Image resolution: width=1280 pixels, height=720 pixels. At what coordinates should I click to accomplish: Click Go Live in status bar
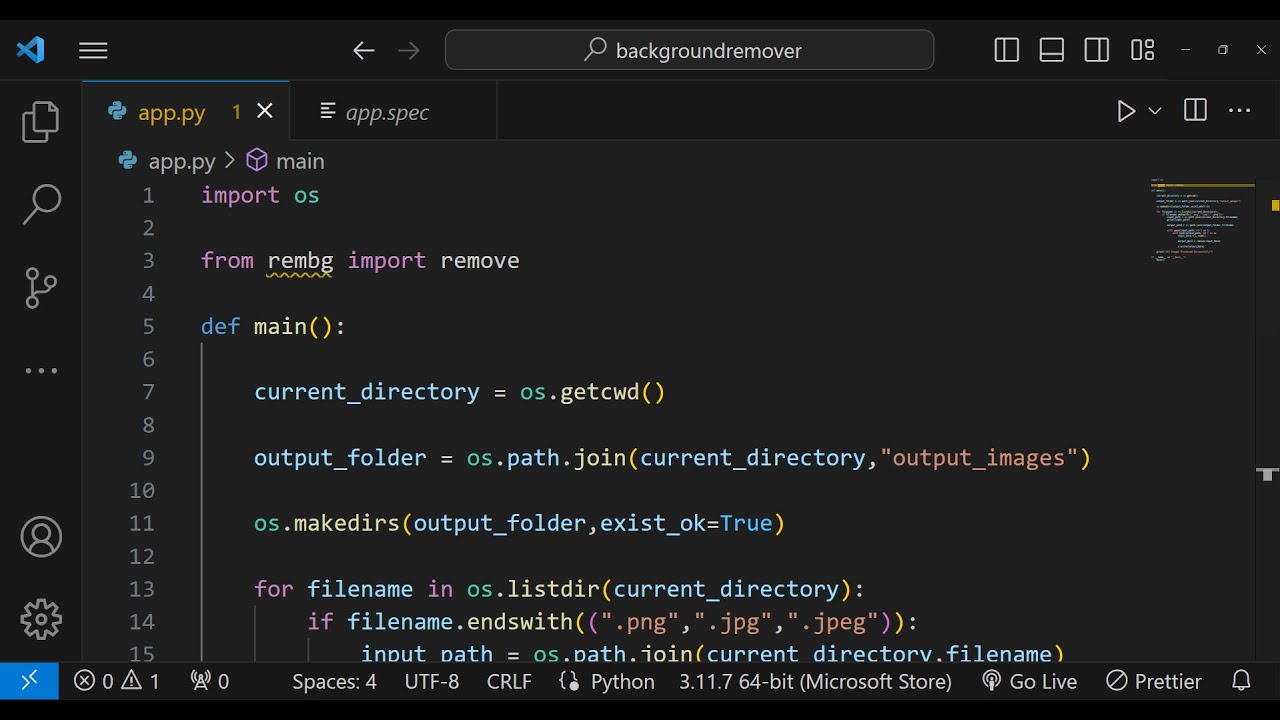click(1030, 681)
